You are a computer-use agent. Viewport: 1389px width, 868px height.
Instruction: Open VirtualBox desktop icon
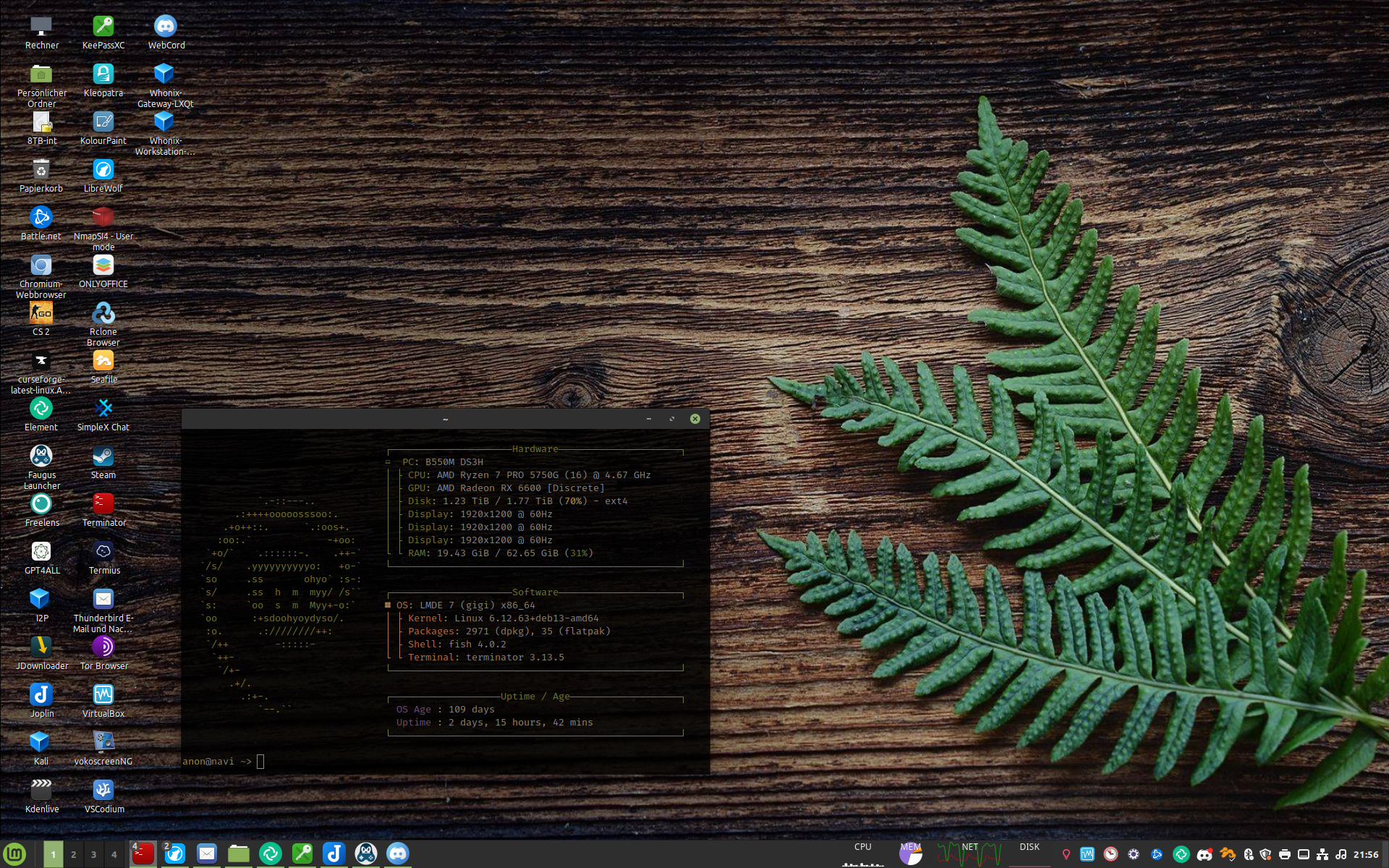point(103,695)
